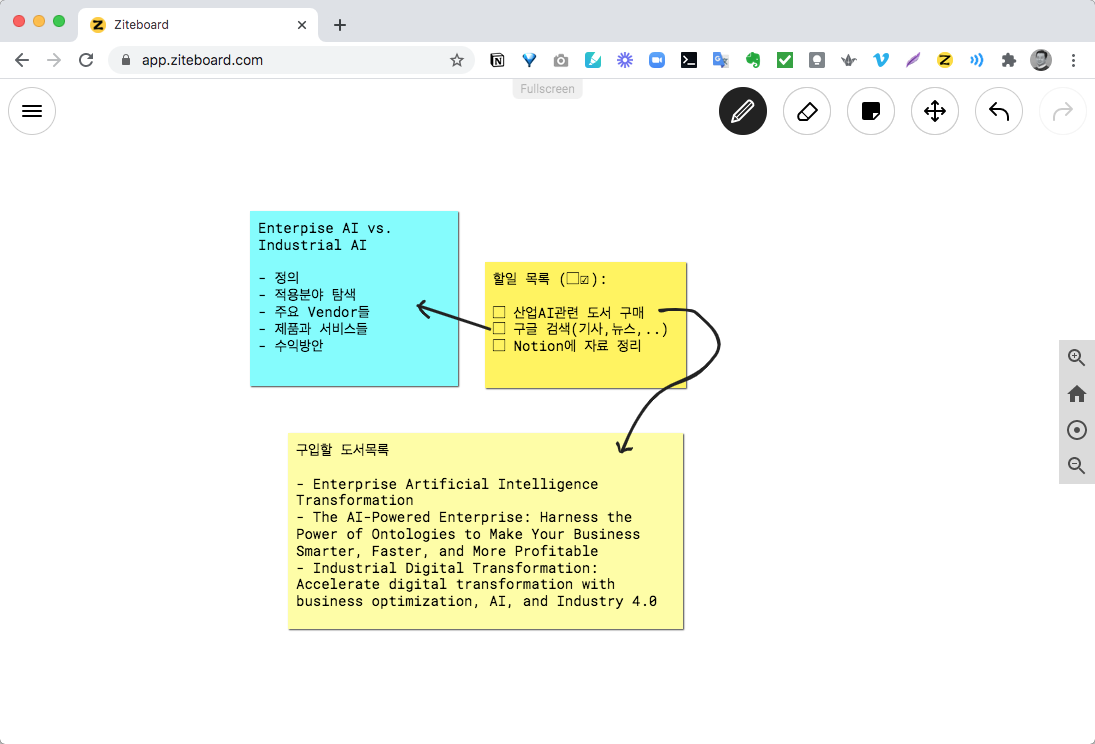Open the extensions puzzle menu
This screenshot has height=744, width=1095.
point(1008,60)
